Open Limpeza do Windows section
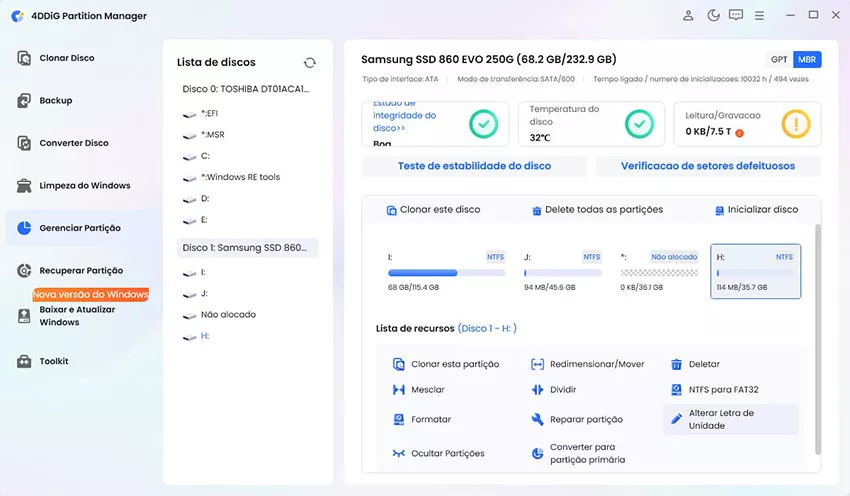The image size is (850, 496). (x=74, y=185)
